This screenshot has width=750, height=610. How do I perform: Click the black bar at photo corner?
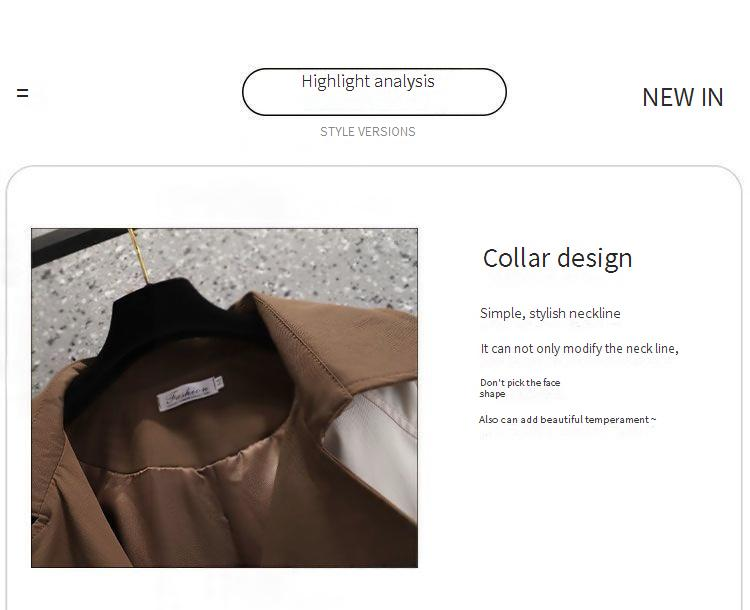pyautogui.click(x=79, y=246)
